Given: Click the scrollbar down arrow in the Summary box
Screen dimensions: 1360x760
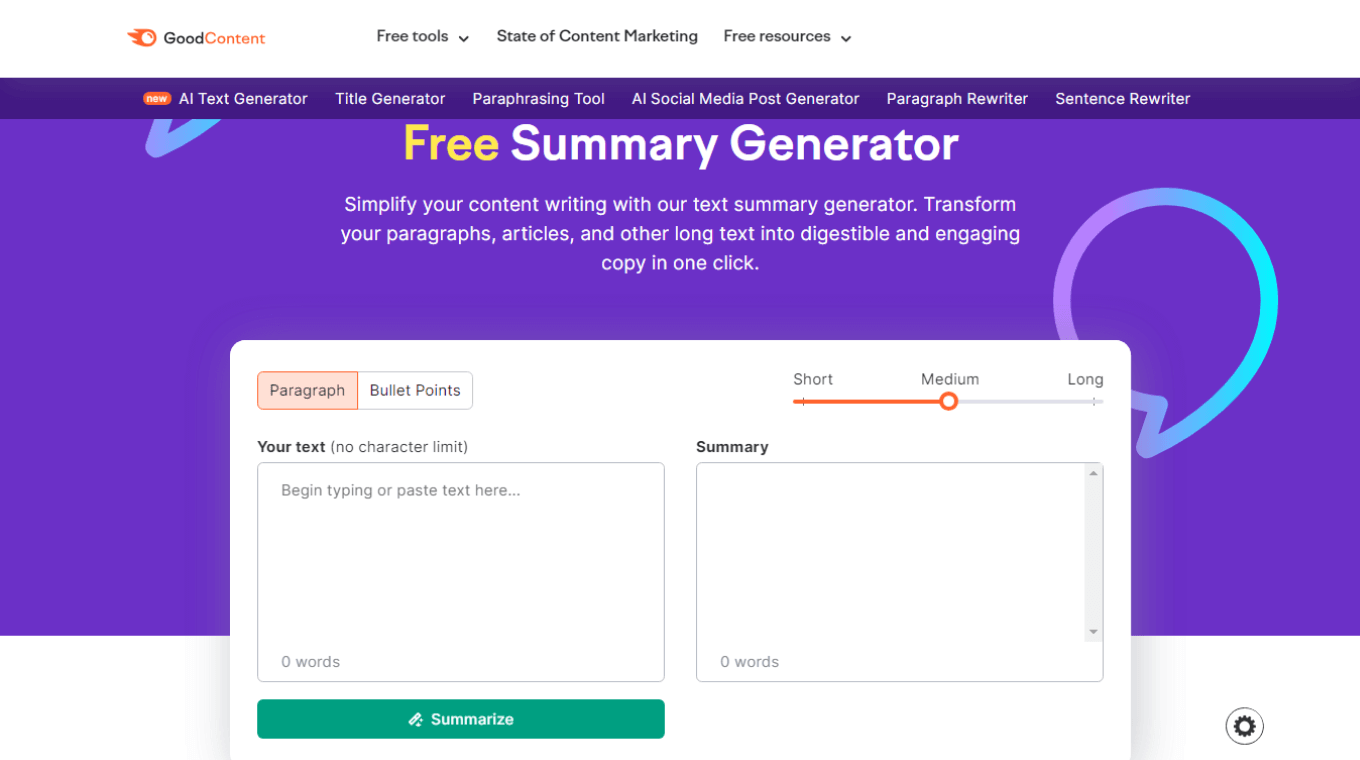Looking at the screenshot, I should tap(1093, 631).
